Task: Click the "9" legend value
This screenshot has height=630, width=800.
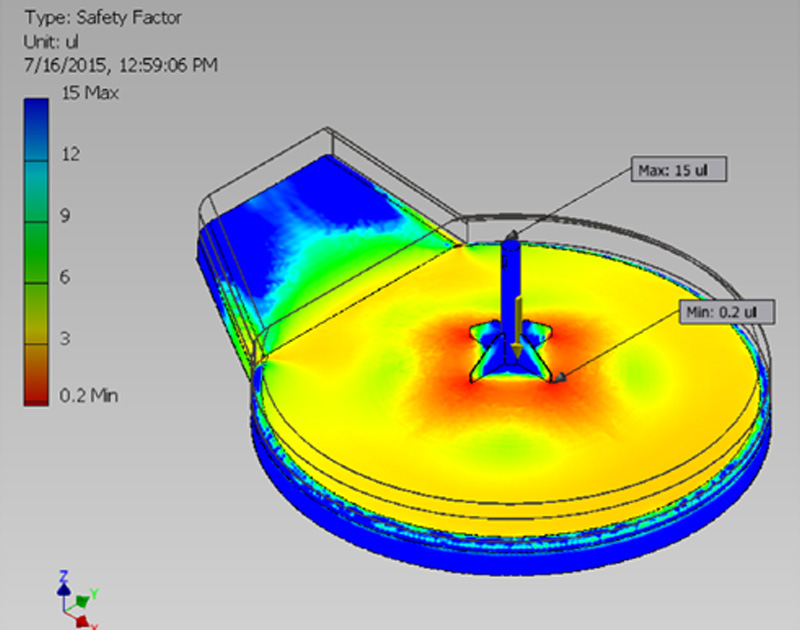Action: point(65,216)
